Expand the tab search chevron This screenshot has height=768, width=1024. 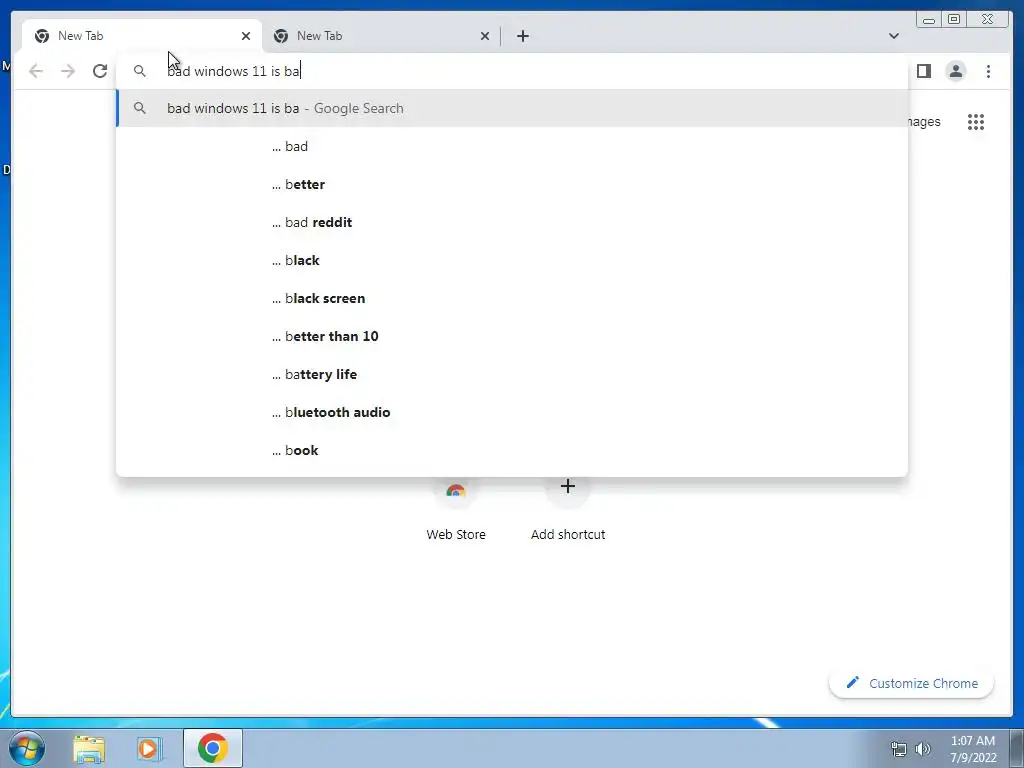pos(893,36)
